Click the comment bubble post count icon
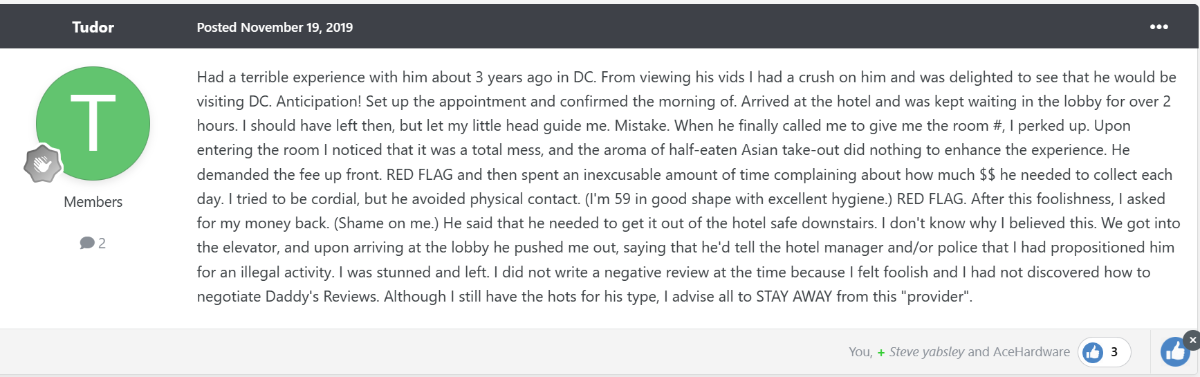 tap(87, 243)
